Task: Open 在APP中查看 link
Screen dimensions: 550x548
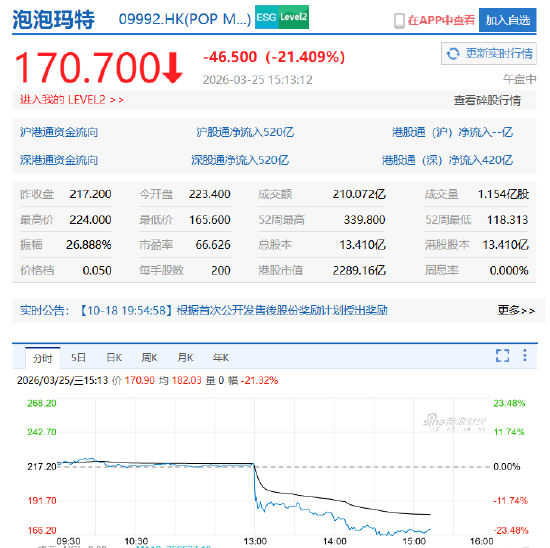Action: click(x=441, y=20)
